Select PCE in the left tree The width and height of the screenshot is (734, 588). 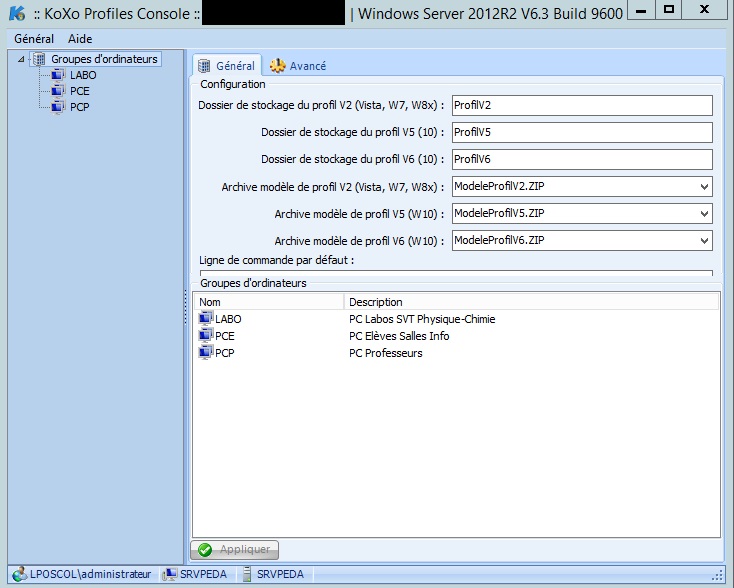(x=80, y=91)
